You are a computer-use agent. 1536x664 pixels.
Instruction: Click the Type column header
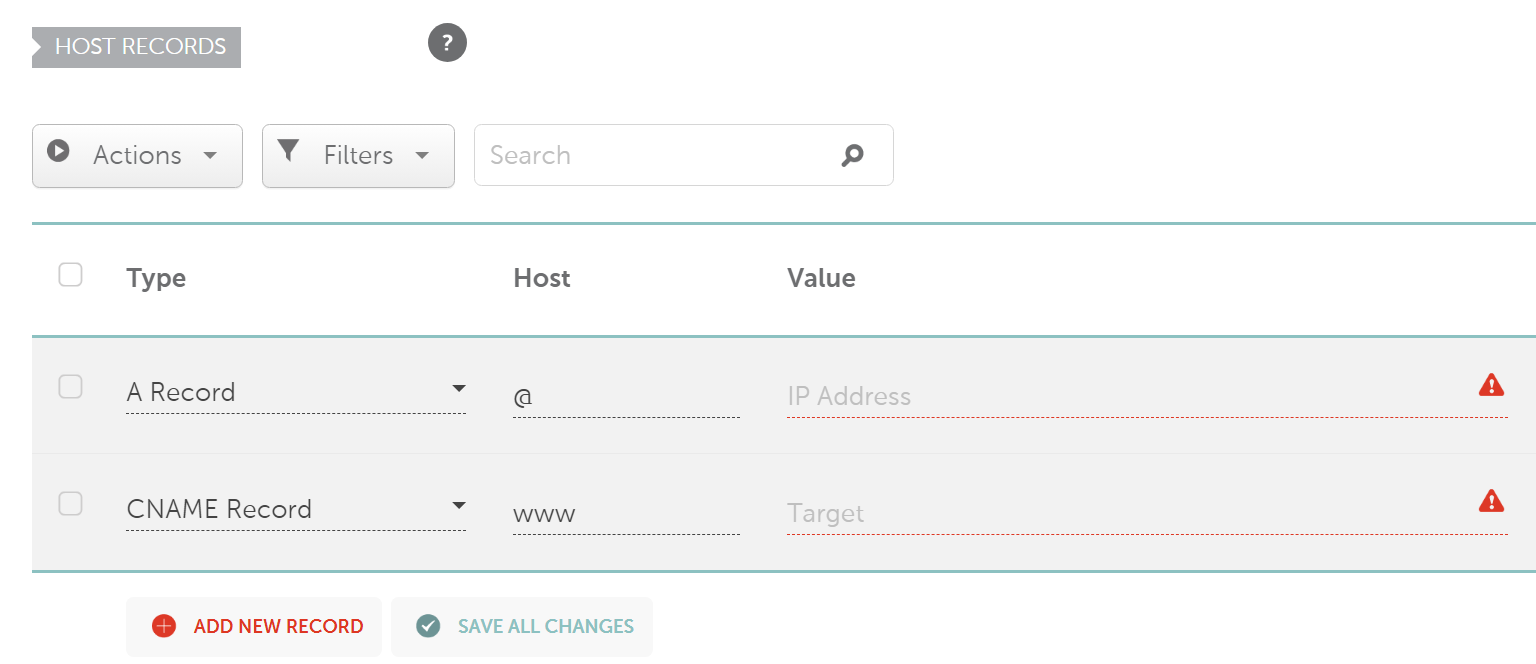156,278
